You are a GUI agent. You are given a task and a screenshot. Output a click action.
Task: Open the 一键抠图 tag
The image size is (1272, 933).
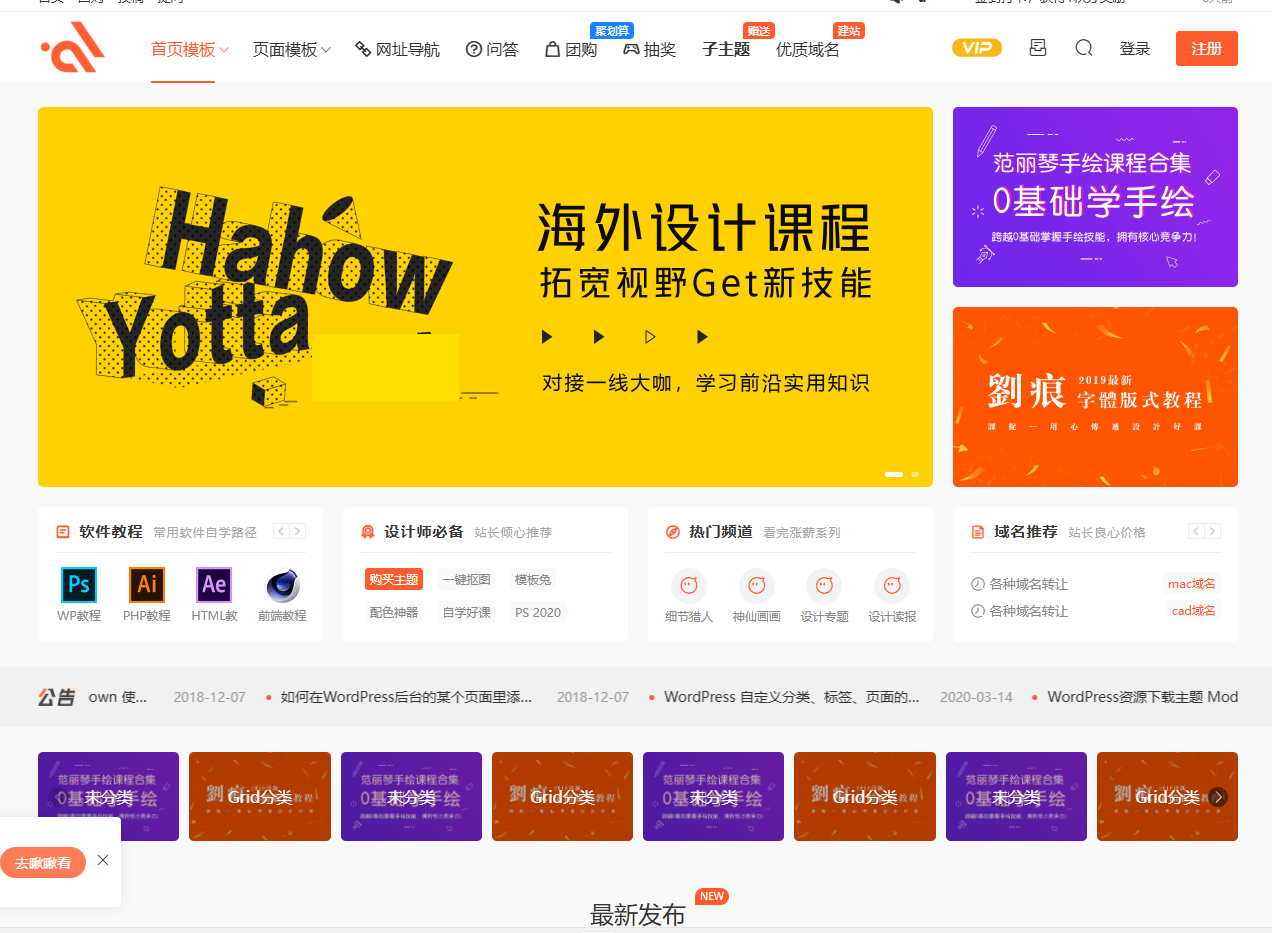tap(467, 580)
